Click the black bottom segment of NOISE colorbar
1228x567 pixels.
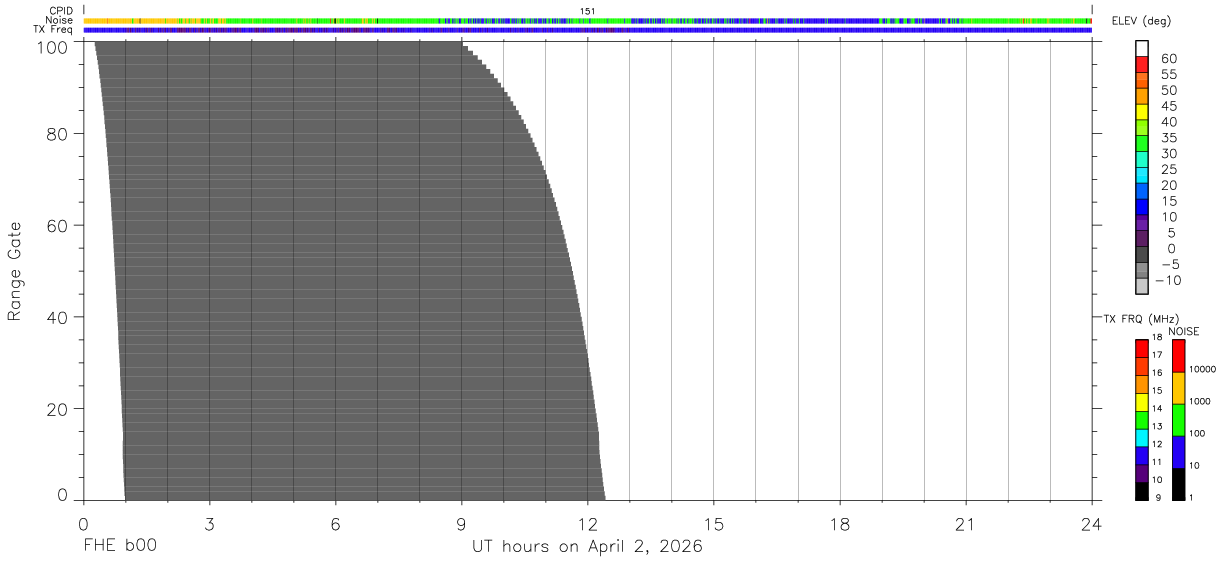pos(1178,484)
